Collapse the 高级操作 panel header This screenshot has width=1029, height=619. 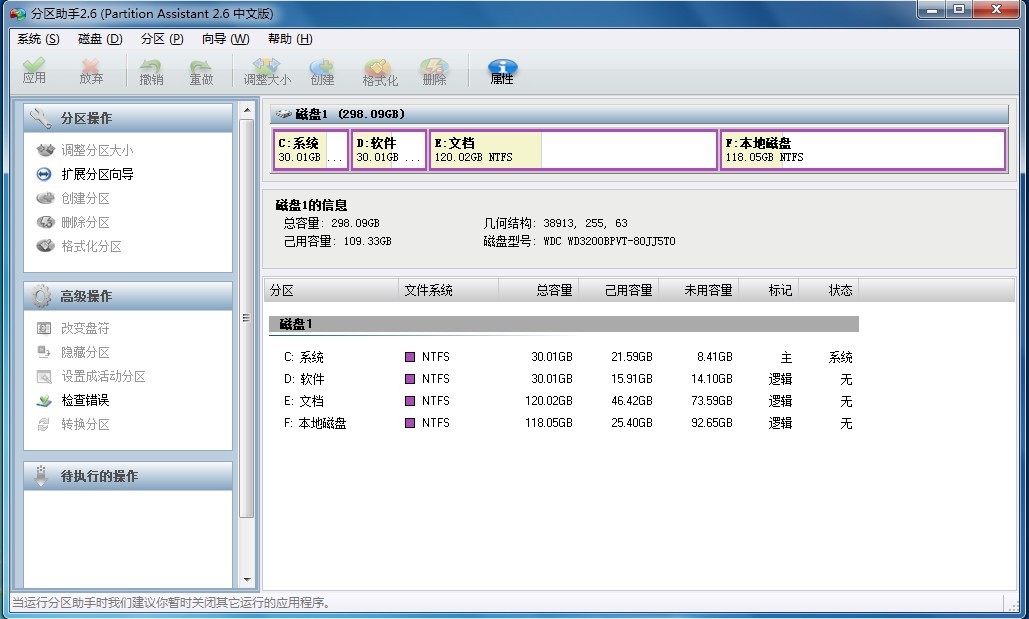128,296
